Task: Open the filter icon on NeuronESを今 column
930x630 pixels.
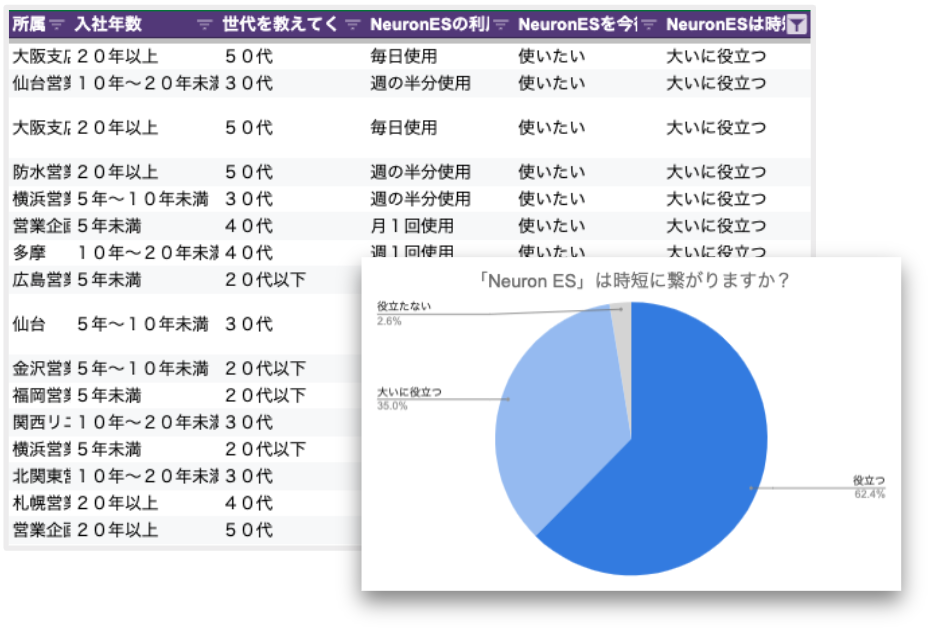Action: coord(649,24)
